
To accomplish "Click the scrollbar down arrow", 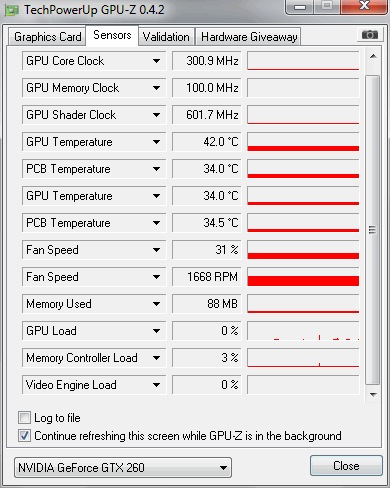I will [x=373, y=395].
